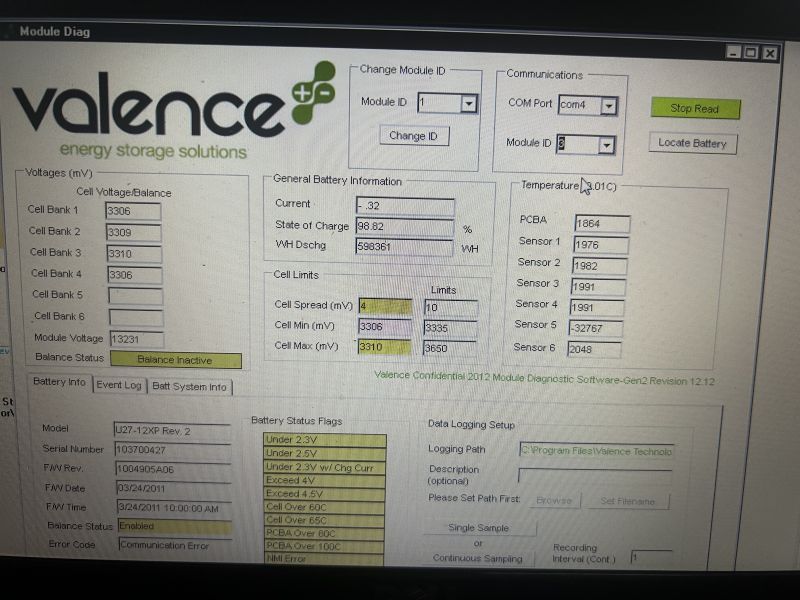Click the Cell Over 65C flag

[324, 520]
